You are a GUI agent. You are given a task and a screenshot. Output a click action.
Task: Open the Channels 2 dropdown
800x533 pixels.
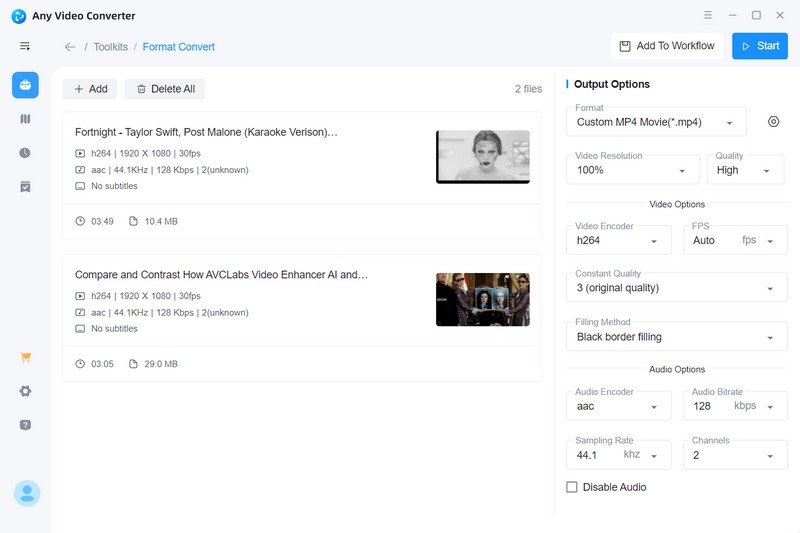tap(735, 455)
